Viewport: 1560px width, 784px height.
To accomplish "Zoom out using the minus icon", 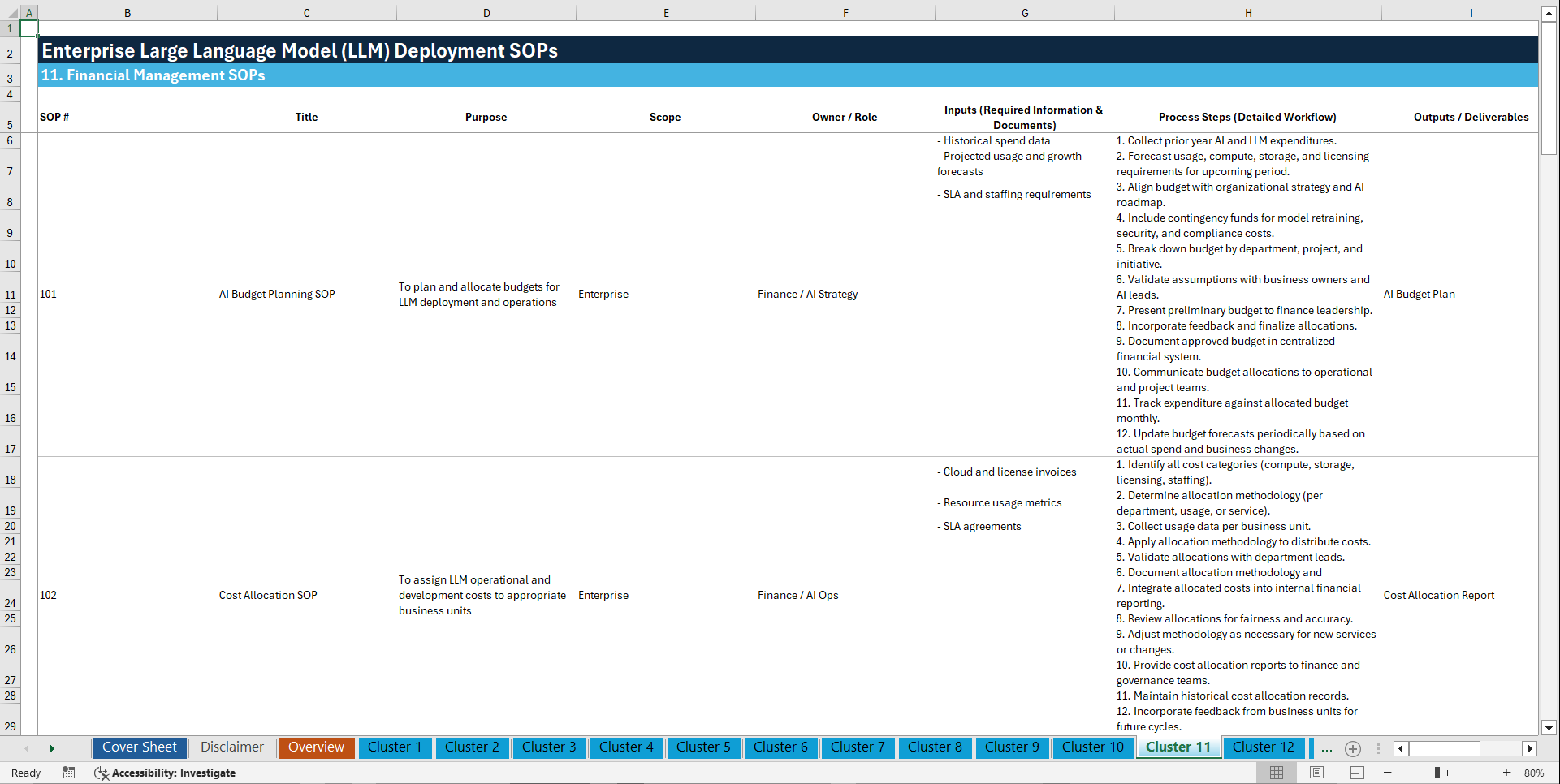I will point(1388,773).
